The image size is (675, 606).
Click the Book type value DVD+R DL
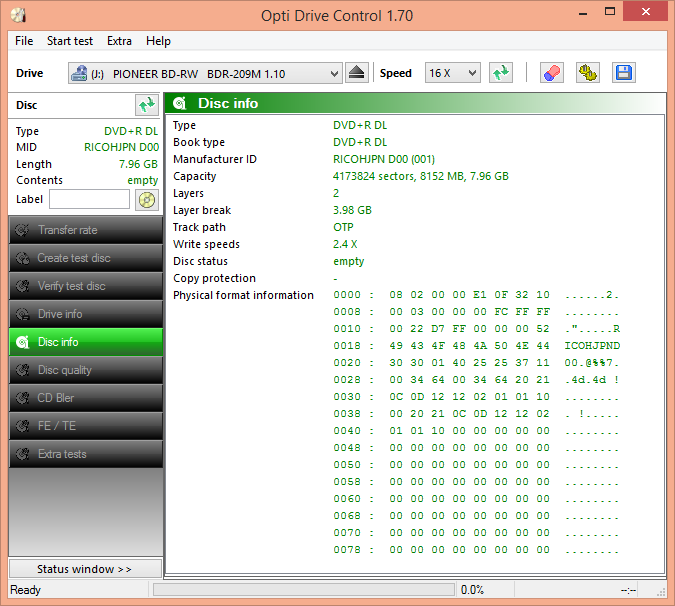[x=360, y=142]
